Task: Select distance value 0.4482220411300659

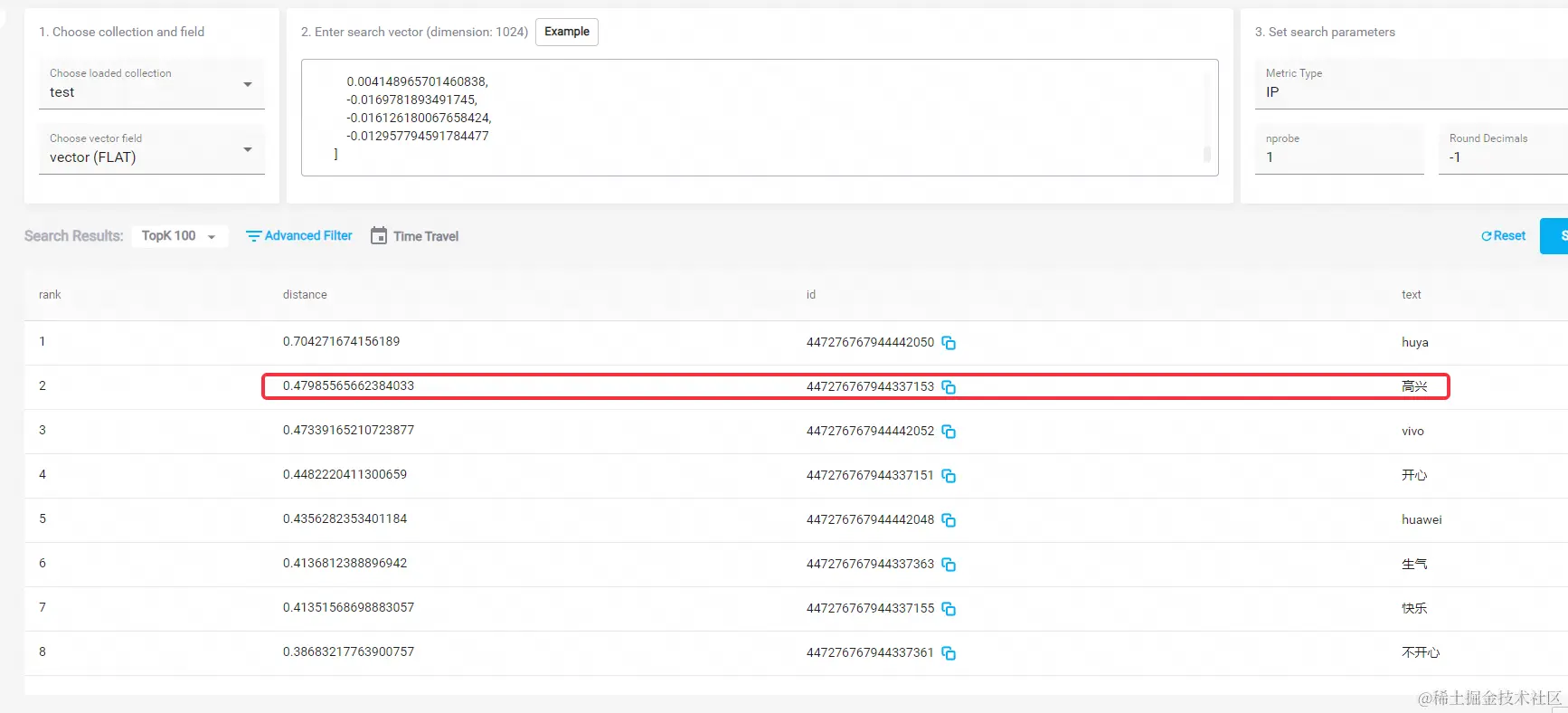Action: pos(345,475)
